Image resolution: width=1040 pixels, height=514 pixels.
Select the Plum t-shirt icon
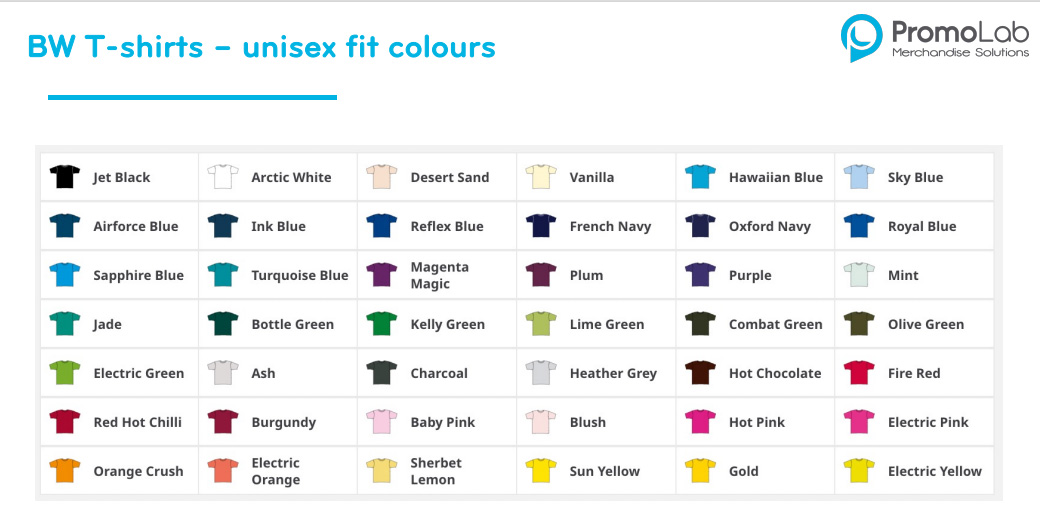(x=541, y=275)
